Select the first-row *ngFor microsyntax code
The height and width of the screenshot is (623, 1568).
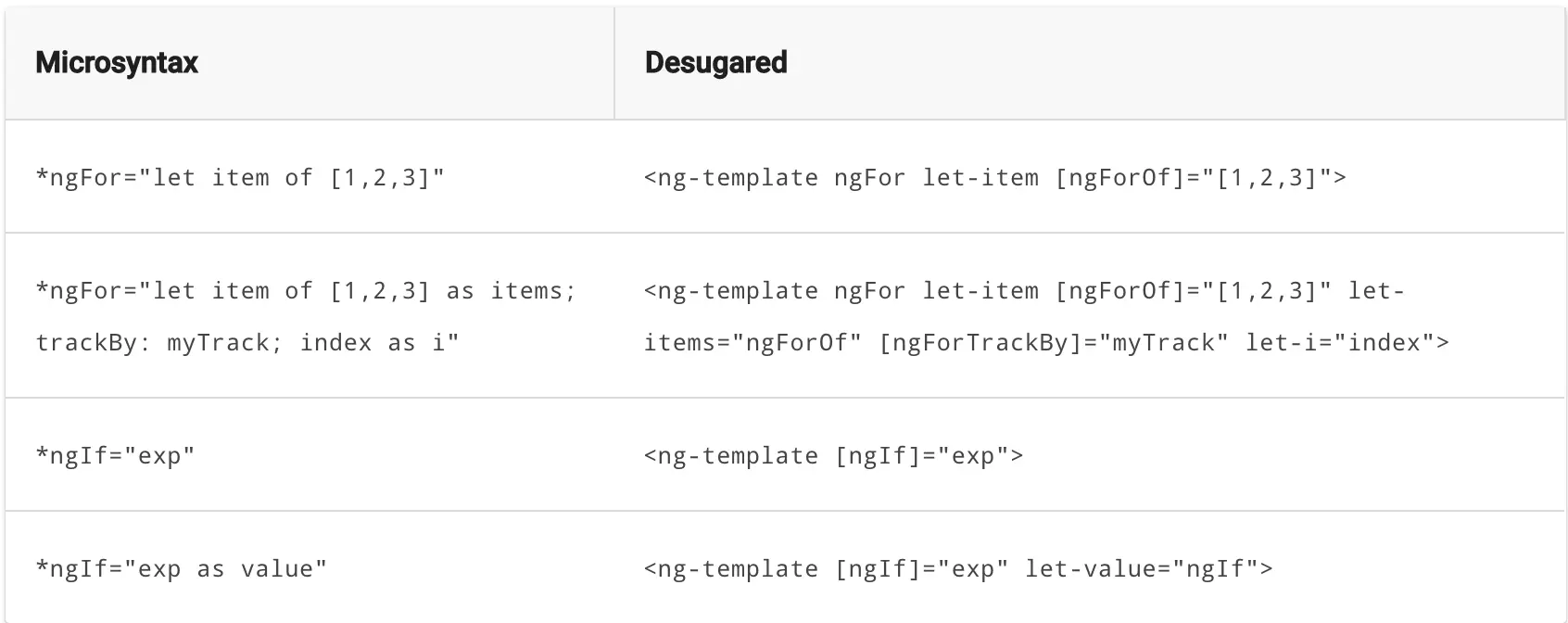[x=240, y=177]
